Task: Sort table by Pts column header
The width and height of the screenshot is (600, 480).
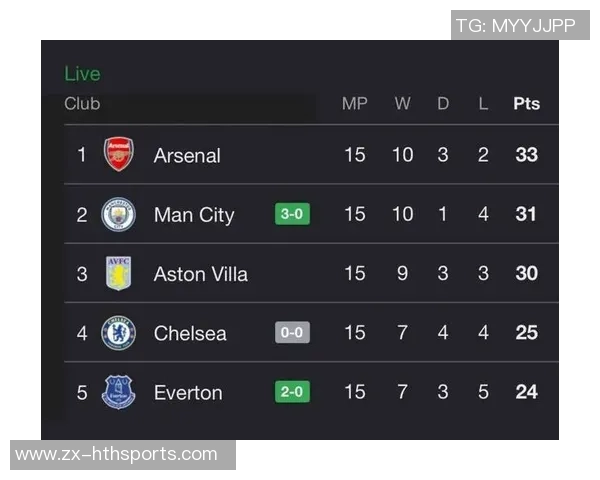Action: 526,104
